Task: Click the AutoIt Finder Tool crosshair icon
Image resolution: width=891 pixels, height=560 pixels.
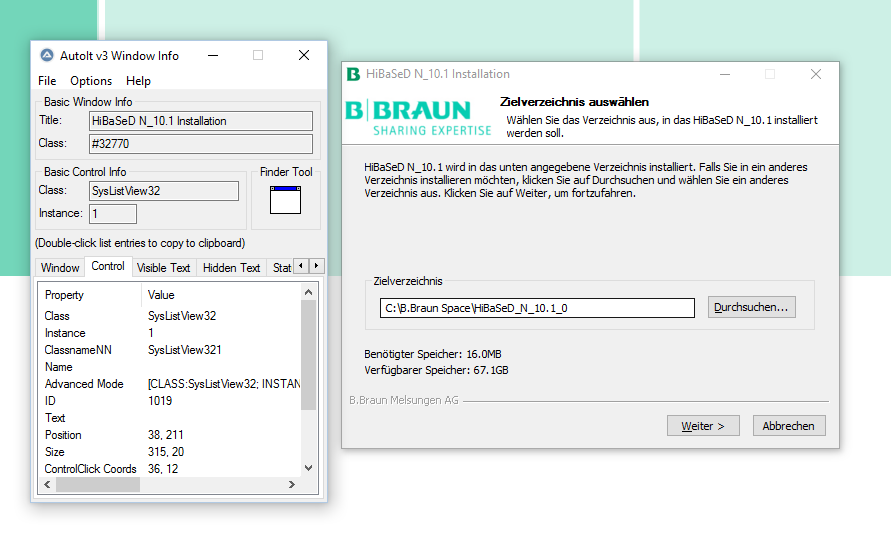Action: tap(285, 200)
